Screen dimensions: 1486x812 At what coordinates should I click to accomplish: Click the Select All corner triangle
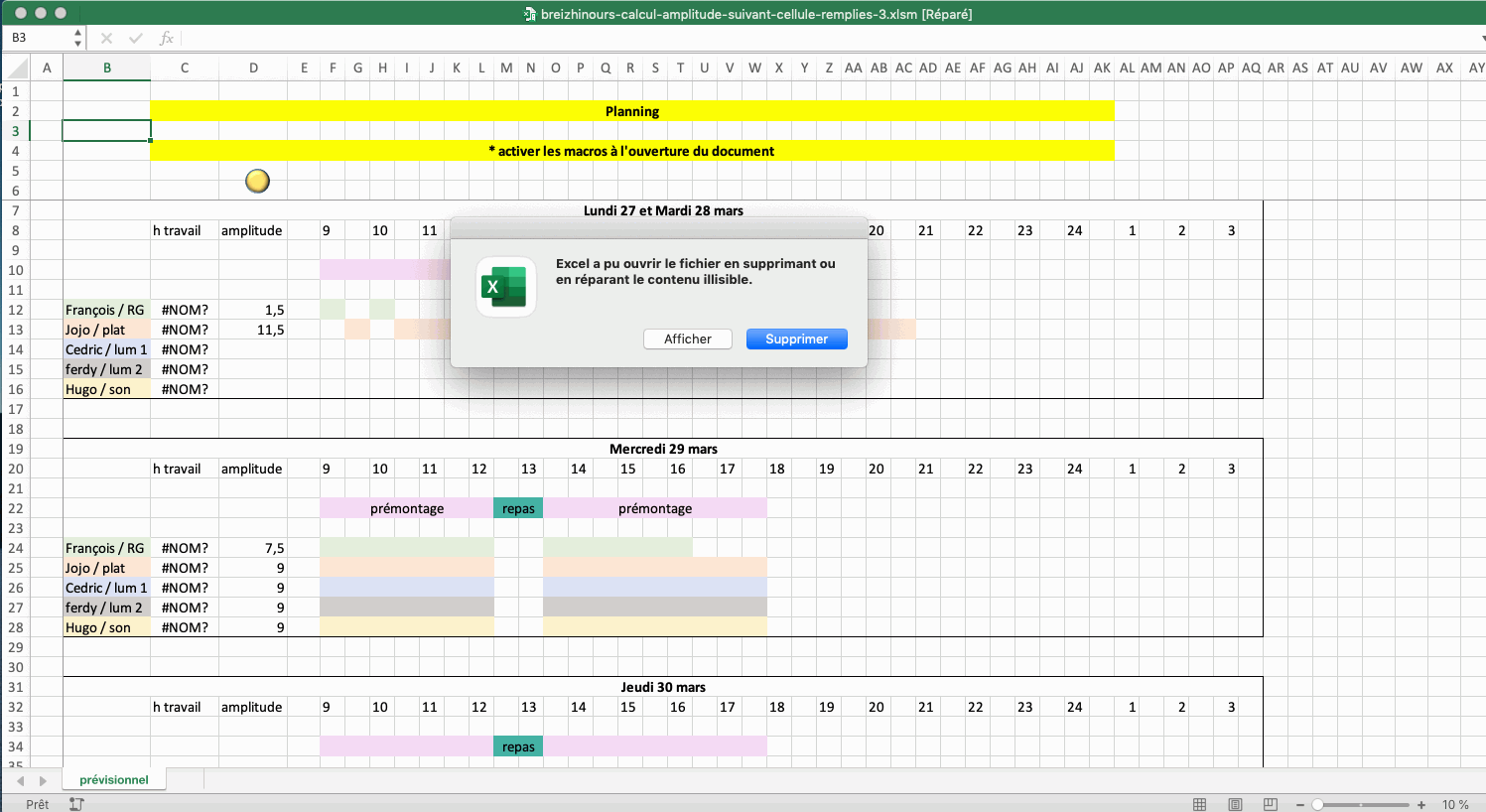point(18,68)
